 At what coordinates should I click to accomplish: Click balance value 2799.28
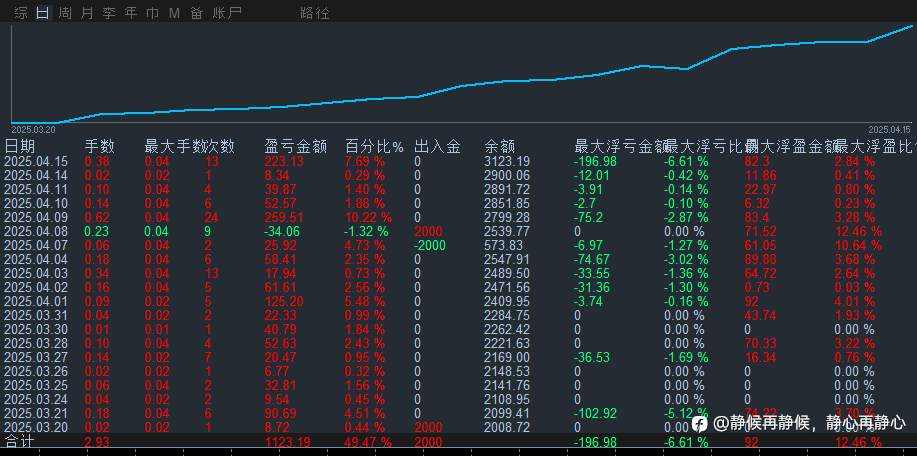507,217
